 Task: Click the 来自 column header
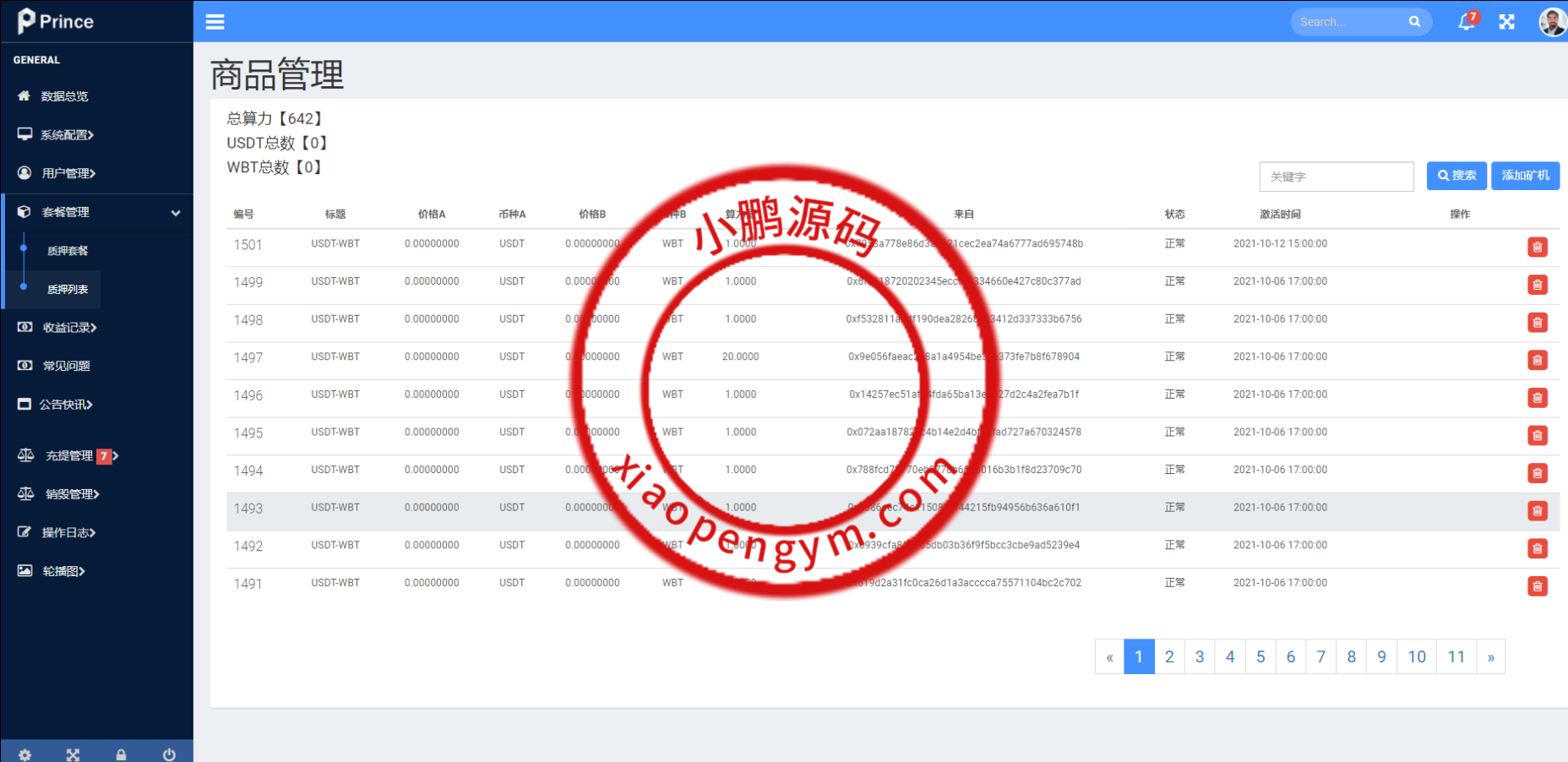[964, 215]
